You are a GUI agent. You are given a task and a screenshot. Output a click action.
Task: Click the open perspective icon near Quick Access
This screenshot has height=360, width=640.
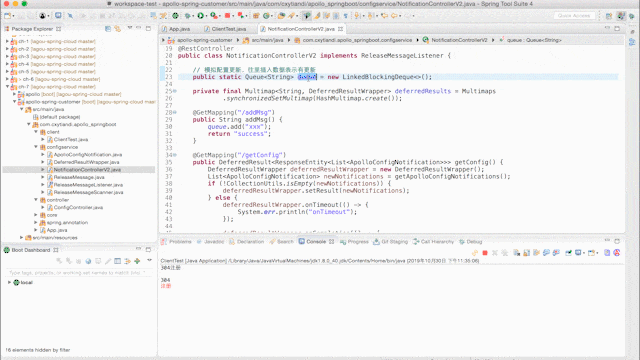tap(609, 16)
